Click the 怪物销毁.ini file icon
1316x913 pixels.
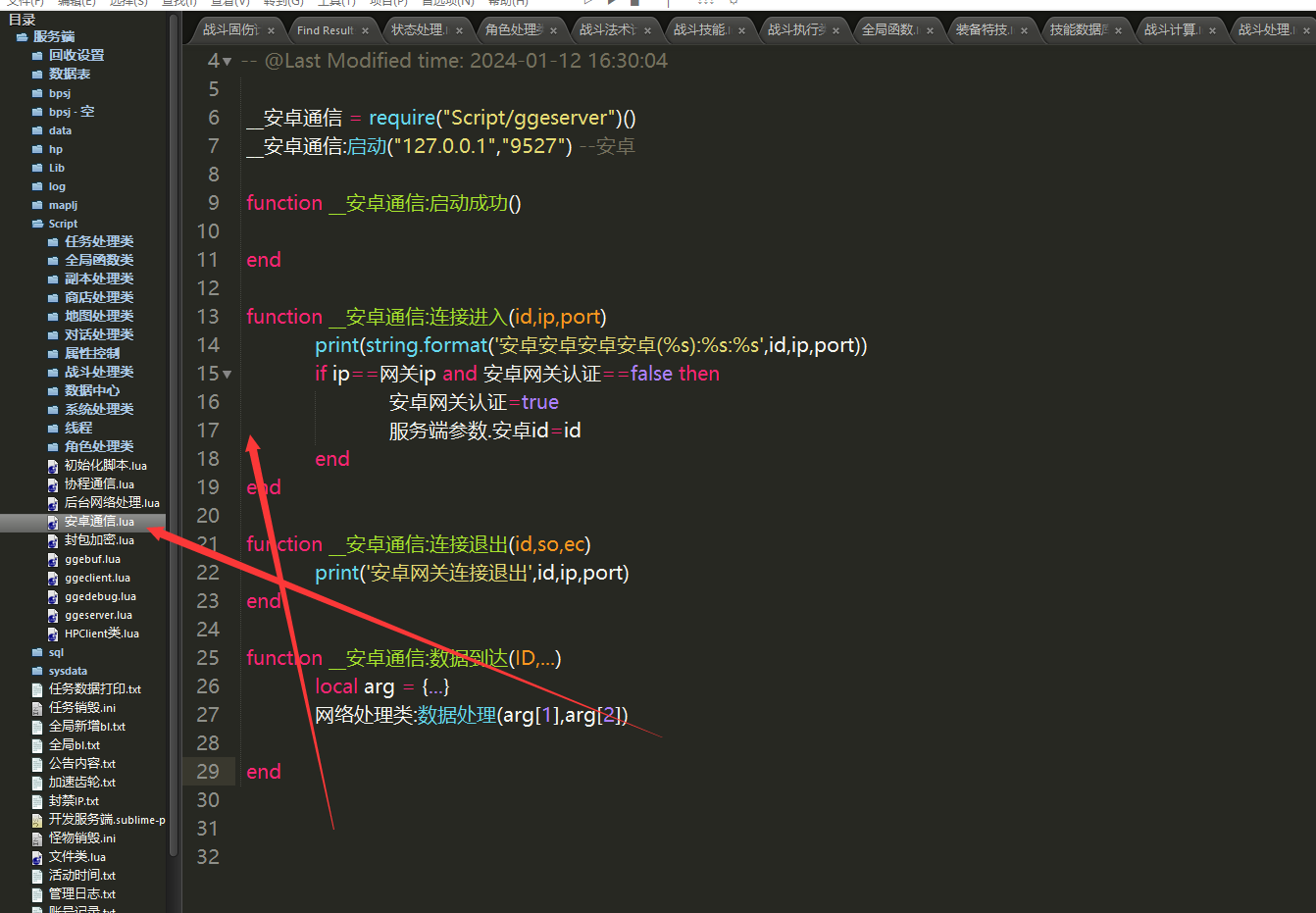coord(37,838)
